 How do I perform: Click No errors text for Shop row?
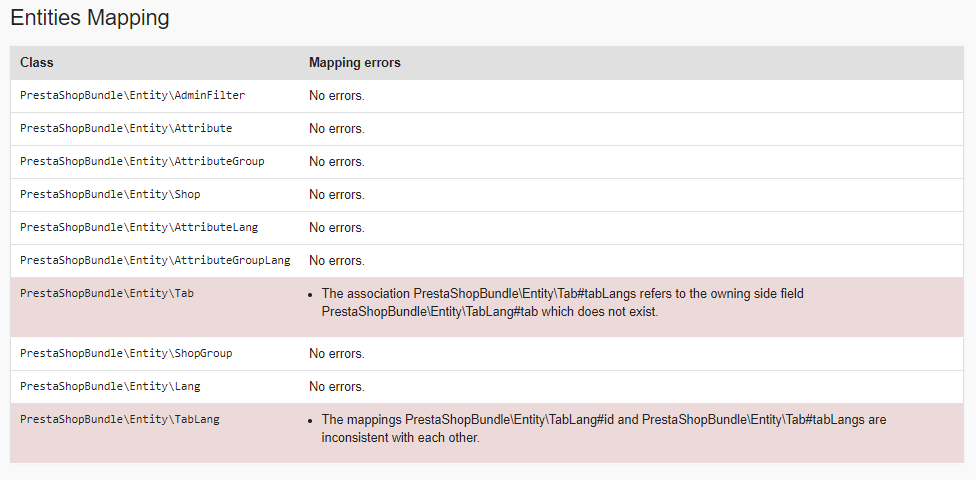pyautogui.click(x=336, y=194)
